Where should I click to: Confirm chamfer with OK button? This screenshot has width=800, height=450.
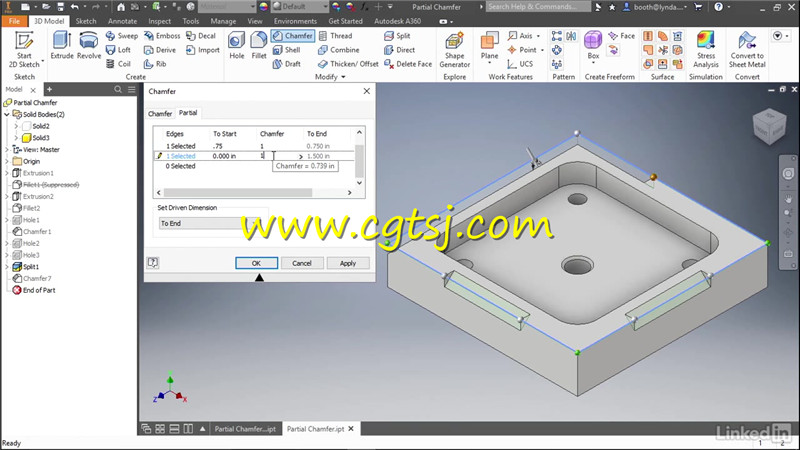[256, 263]
